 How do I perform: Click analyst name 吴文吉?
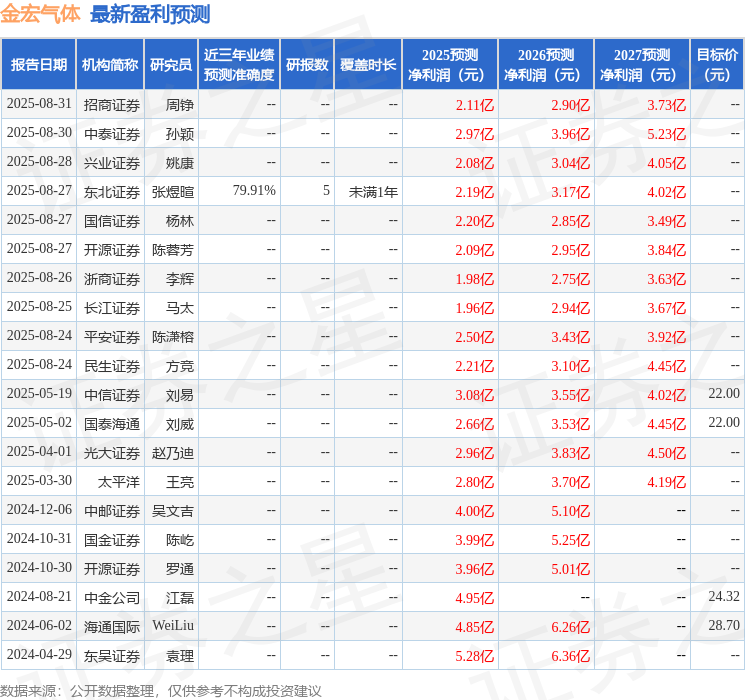[x=173, y=511]
